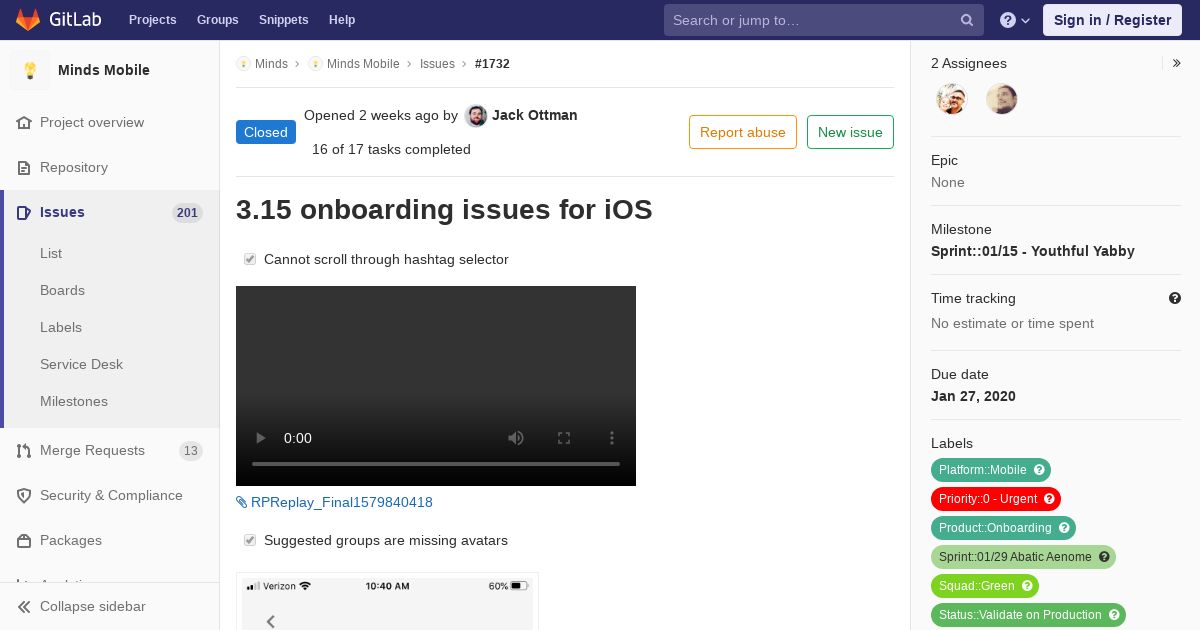Open the Groups menu
Image resolution: width=1200 pixels, height=630 pixels.
tap(217, 20)
